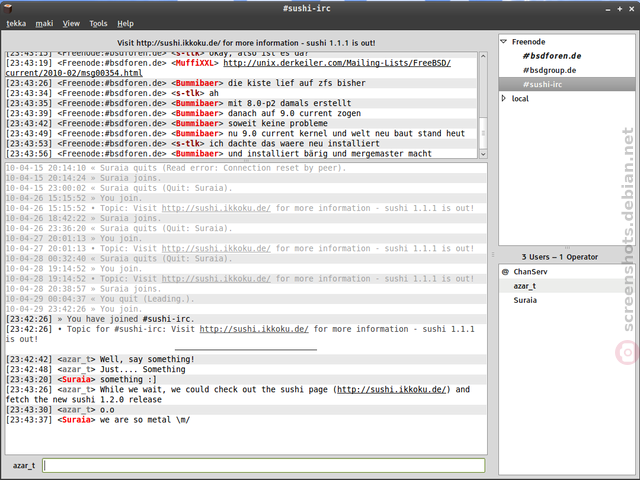Select the #bsdforen.de channel
Screen dimensions: 640x480
552,56
